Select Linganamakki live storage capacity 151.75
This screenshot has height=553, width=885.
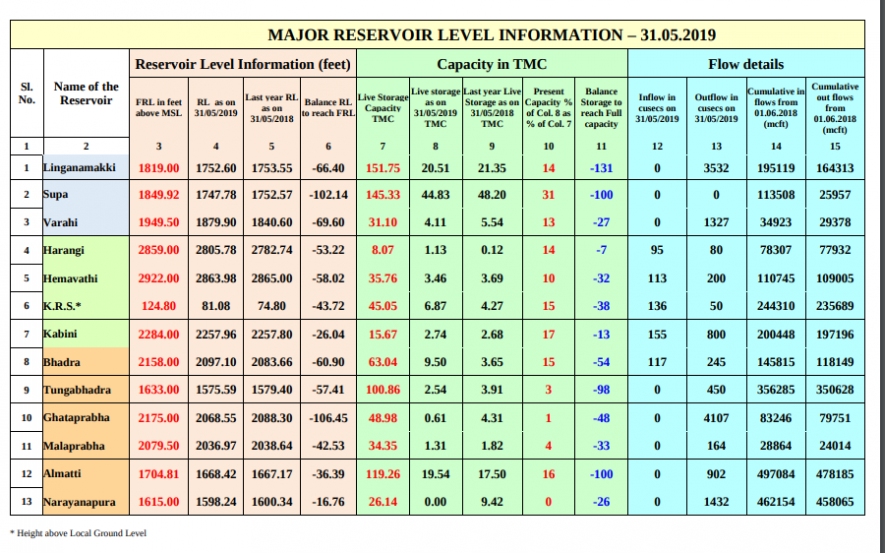click(x=383, y=168)
